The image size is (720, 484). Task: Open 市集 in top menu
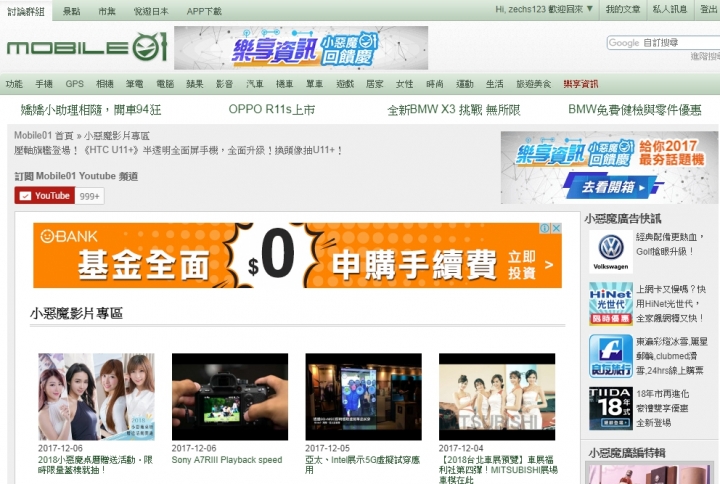pyautogui.click(x=107, y=11)
